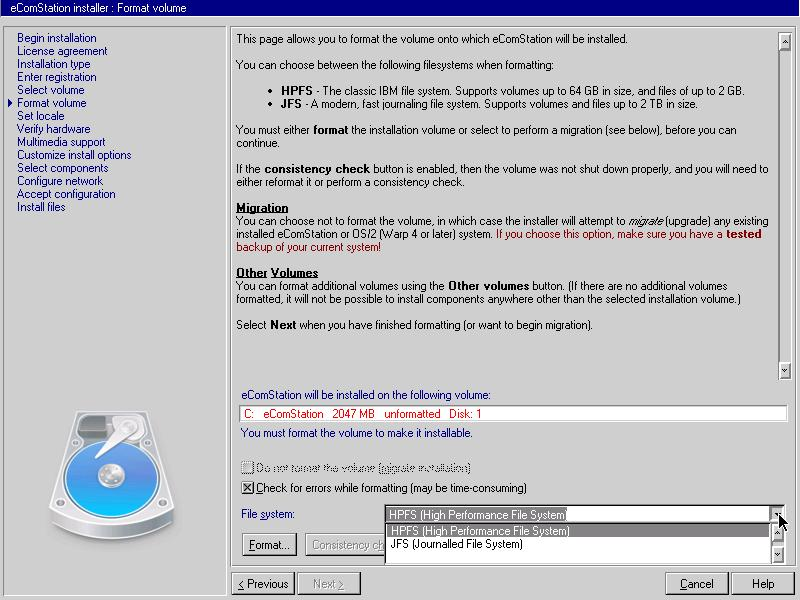Viewport: 800px width, 600px height.
Task: Click the red backup warning text
Action: click(499, 240)
